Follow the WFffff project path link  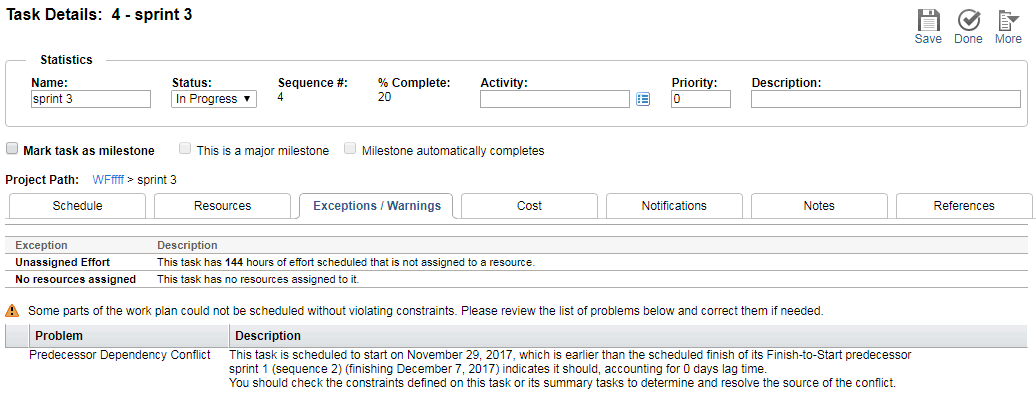click(108, 180)
